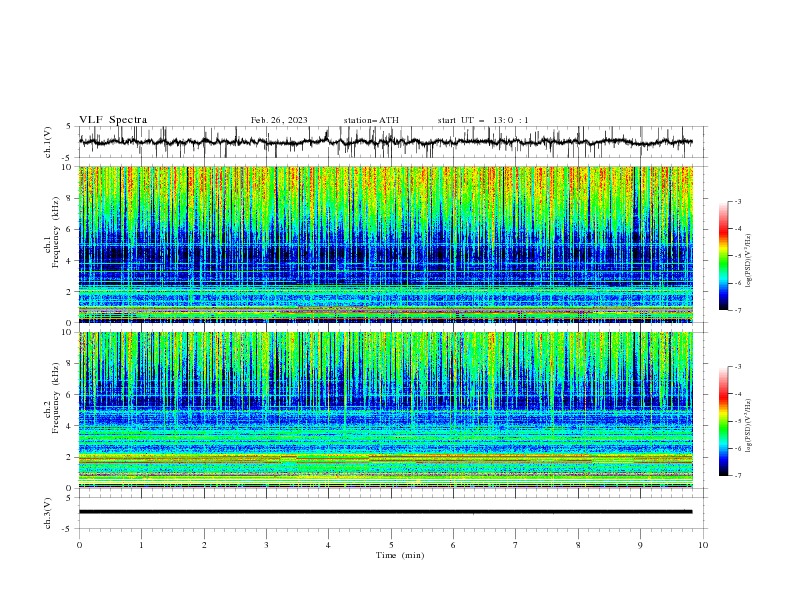Click the ch.1 PSD color scale bar

click(x=724, y=255)
